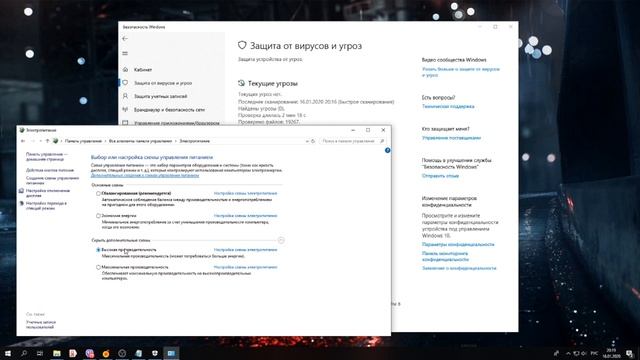Open notification center icon
The width and height of the screenshot is (640, 360).
click(630, 353)
